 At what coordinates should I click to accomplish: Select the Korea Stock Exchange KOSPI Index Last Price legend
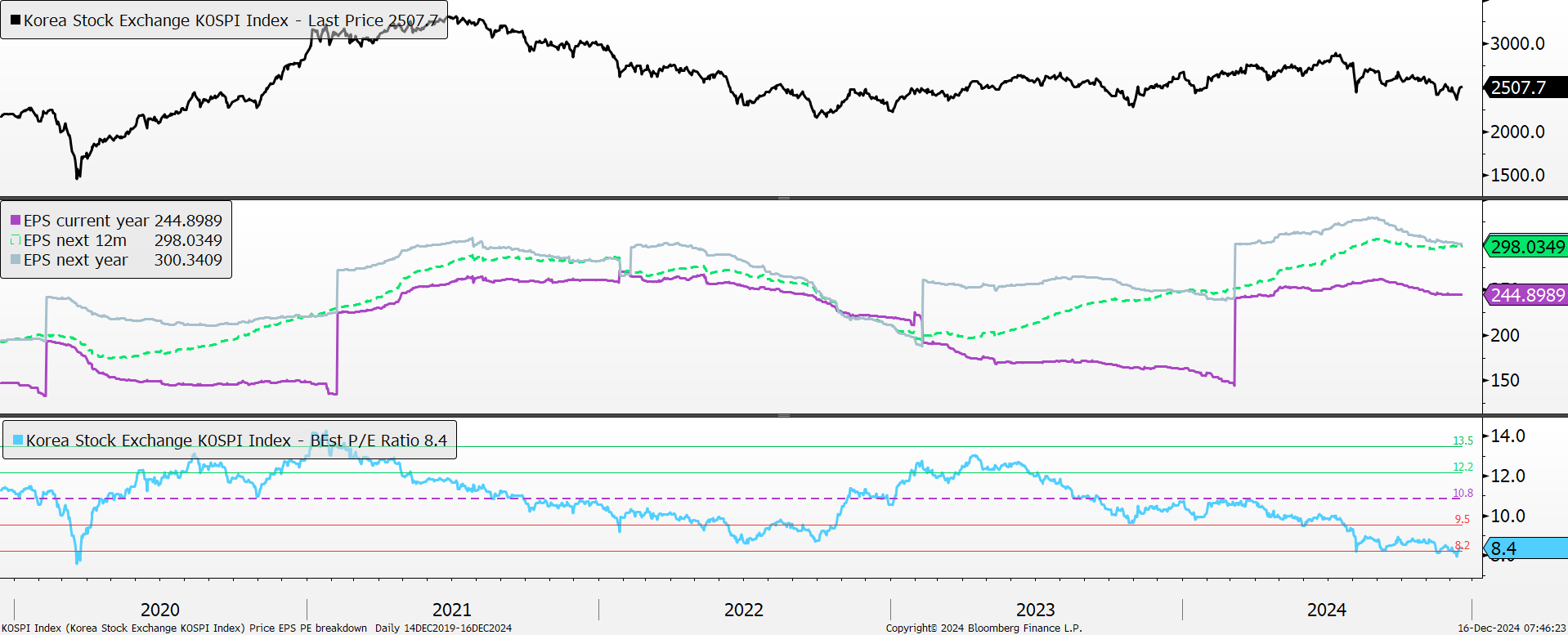[224, 20]
